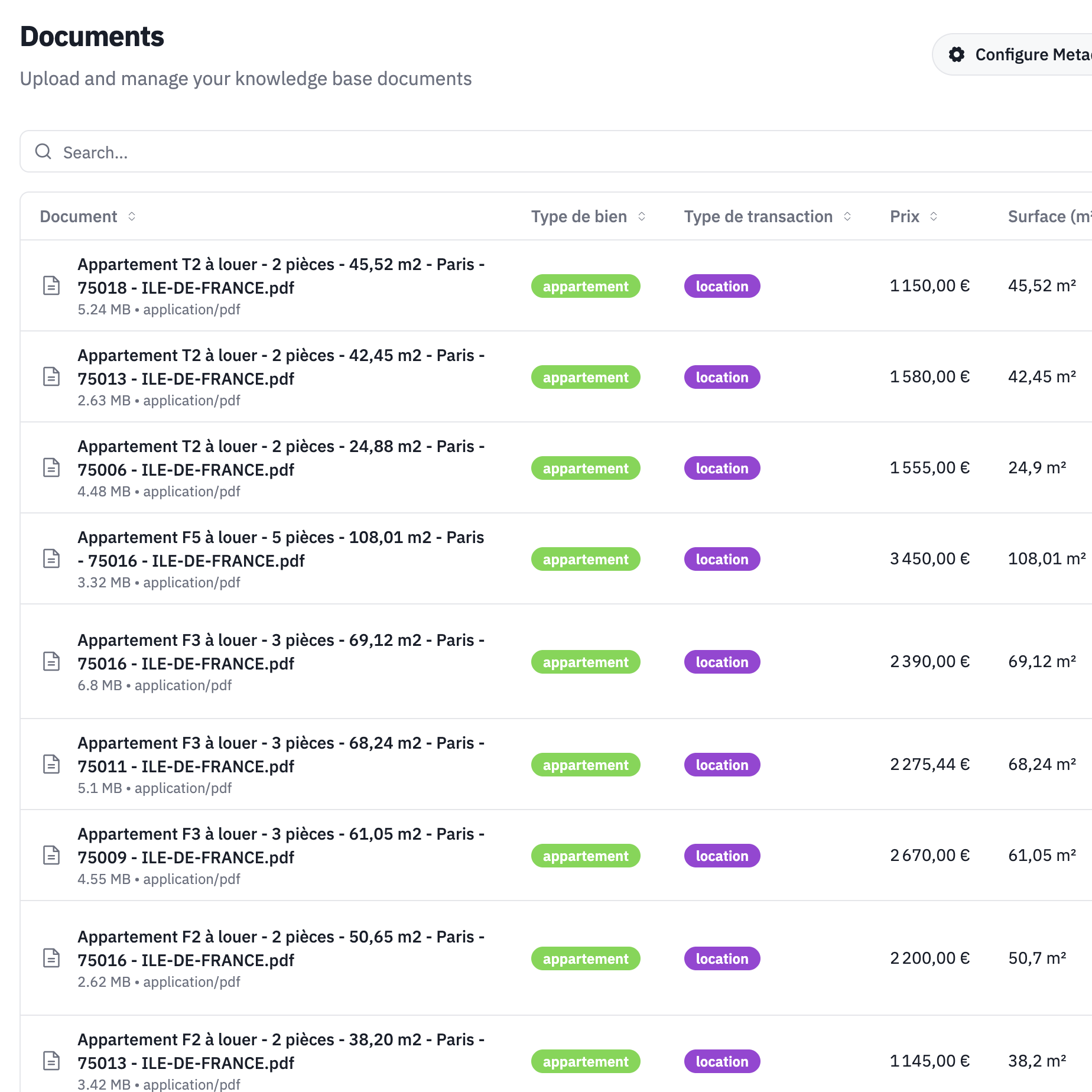Sort documents using the Document column arrows
The width and height of the screenshot is (1092, 1092).
(x=132, y=216)
